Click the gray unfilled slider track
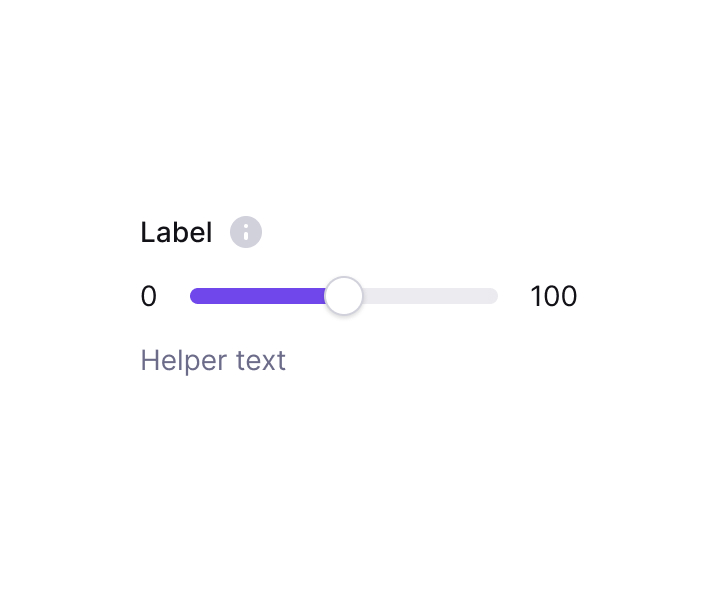This screenshot has width=720, height=592. (x=430, y=296)
